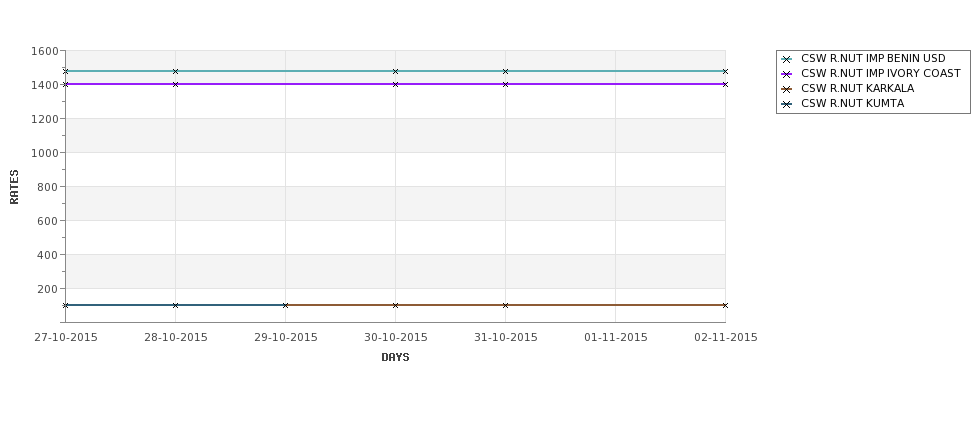Click the Ivory Coast data point on 28-10-2015

click(175, 84)
